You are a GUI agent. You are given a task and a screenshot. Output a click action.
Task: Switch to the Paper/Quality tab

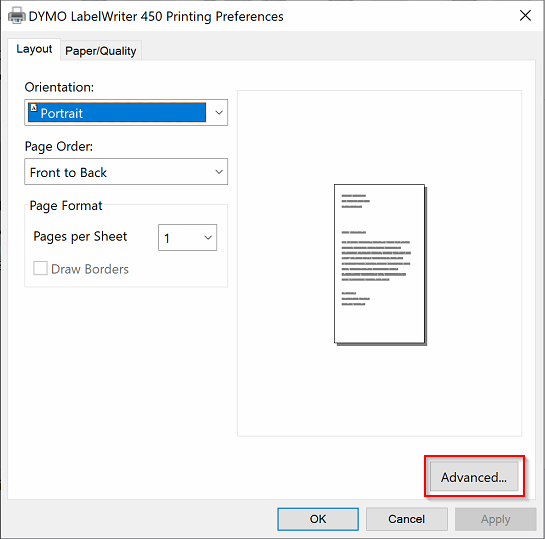(x=101, y=51)
